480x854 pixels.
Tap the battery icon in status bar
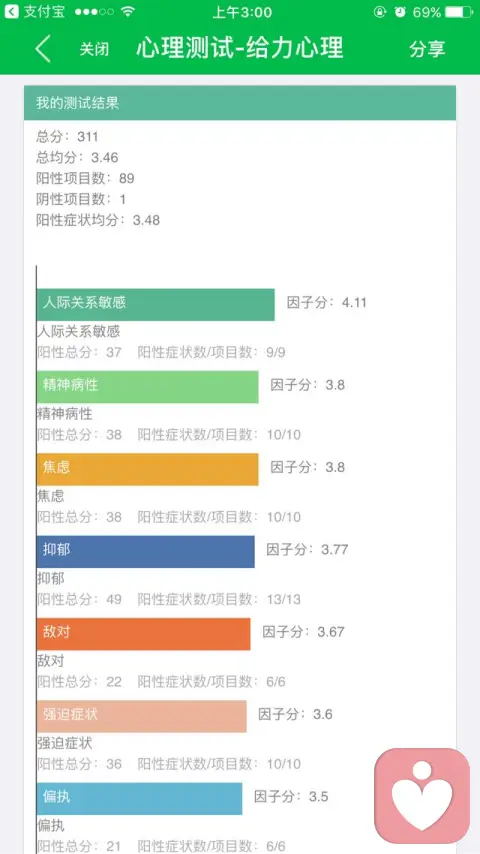pyautogui.click(x=459, y=12)
